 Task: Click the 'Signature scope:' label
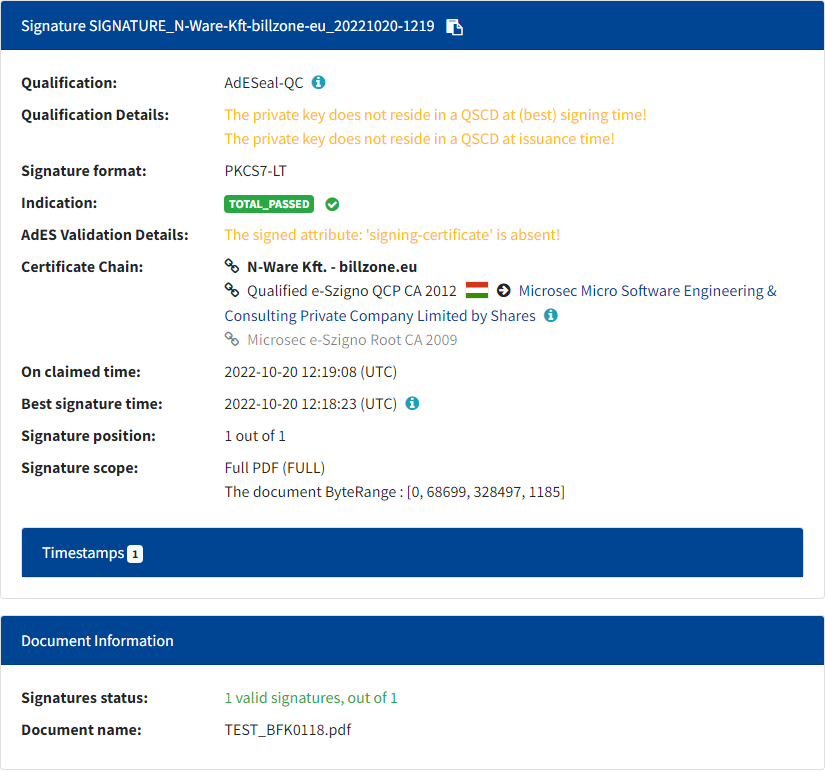[x=79, y=468]
